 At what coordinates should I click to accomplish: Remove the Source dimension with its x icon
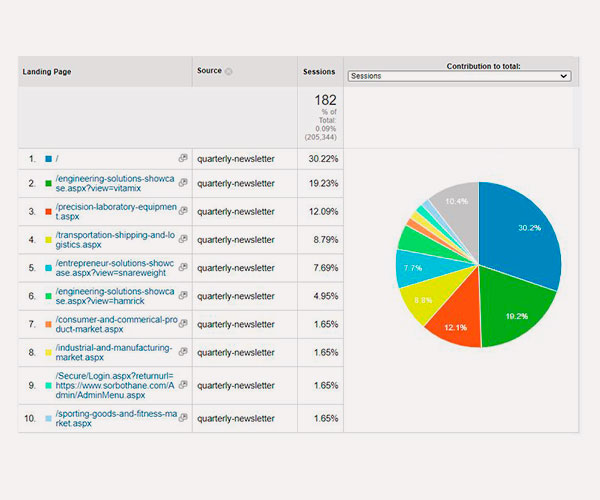coord(228,71)
